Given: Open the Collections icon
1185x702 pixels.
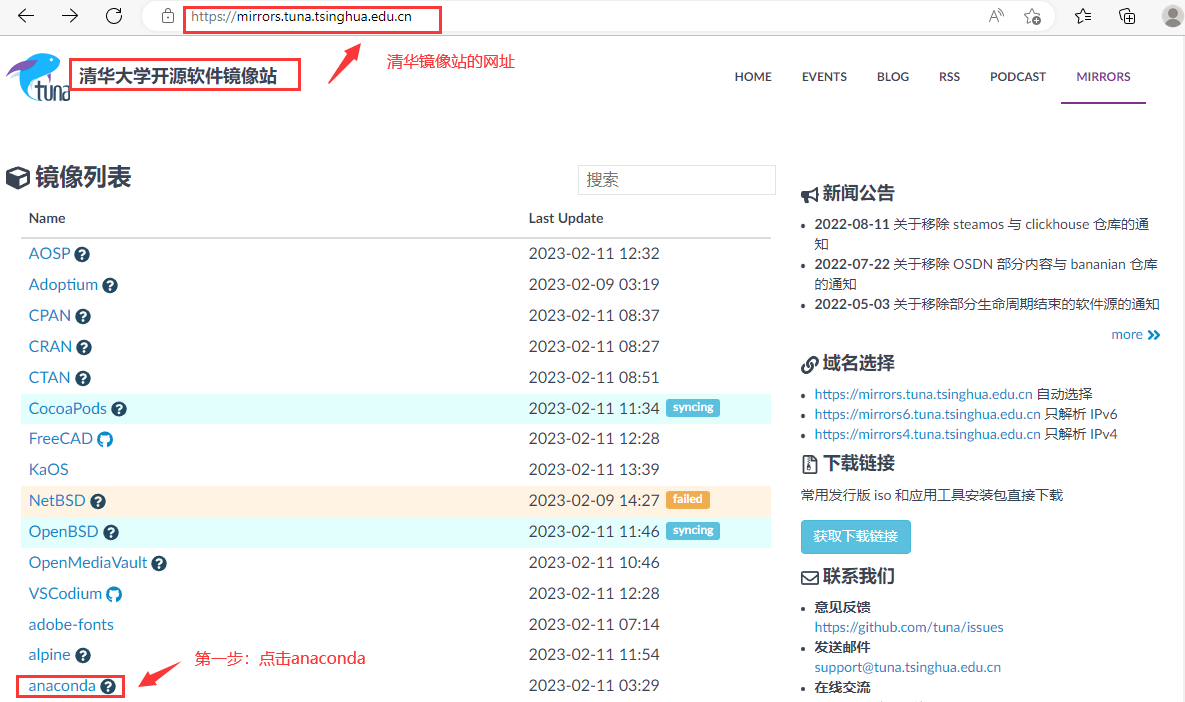Looking at the screenshot, I should coord(1127,16).
